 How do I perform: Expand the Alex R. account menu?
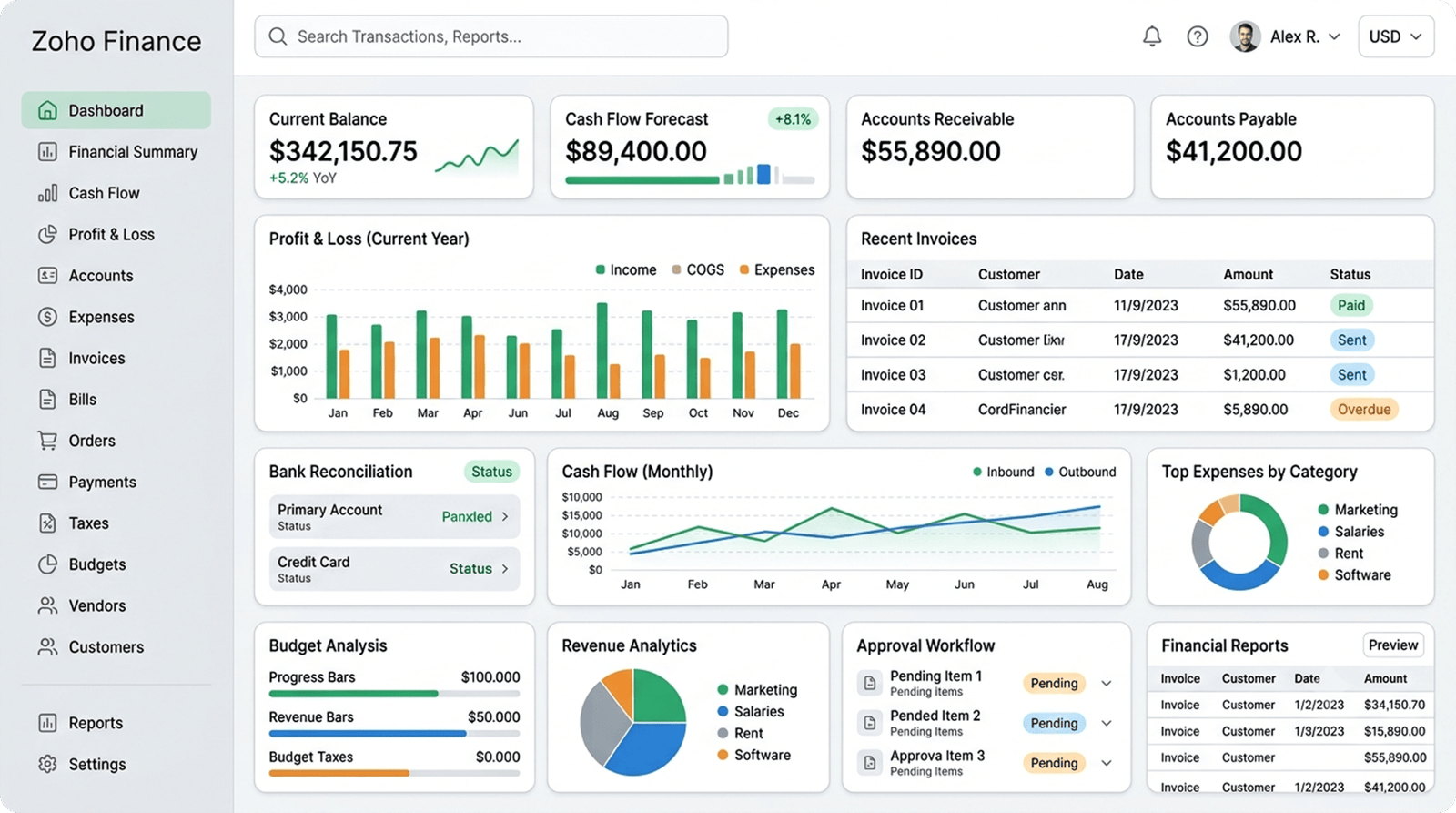click(x=1286, y=36)
